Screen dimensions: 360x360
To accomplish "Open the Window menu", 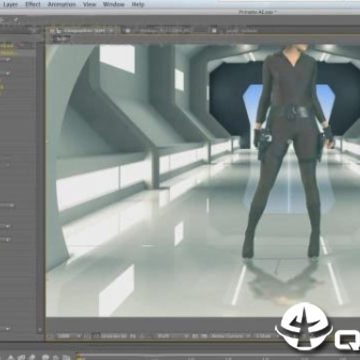I will [114, 4].
